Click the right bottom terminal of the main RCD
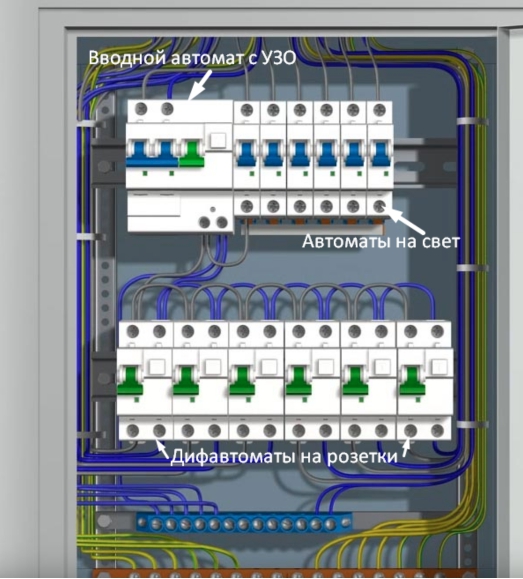Image resolution: width=523 pixels, height=579 pixels. 222,222
